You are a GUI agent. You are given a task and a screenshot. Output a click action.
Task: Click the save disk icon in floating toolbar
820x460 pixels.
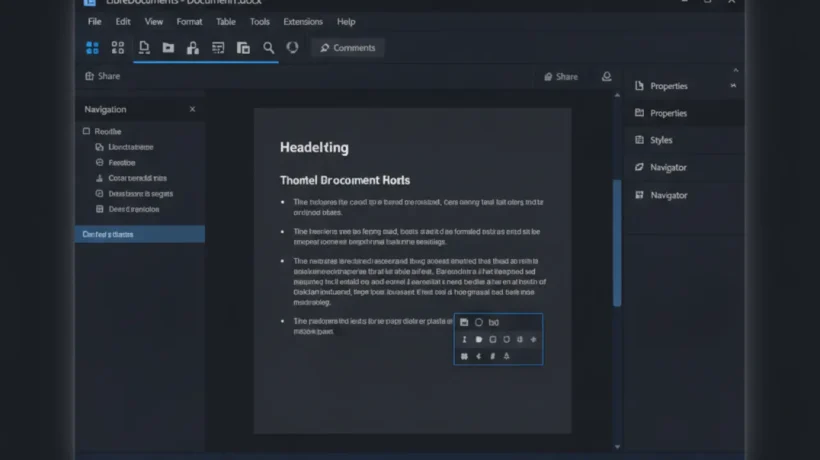click(464, 323)
